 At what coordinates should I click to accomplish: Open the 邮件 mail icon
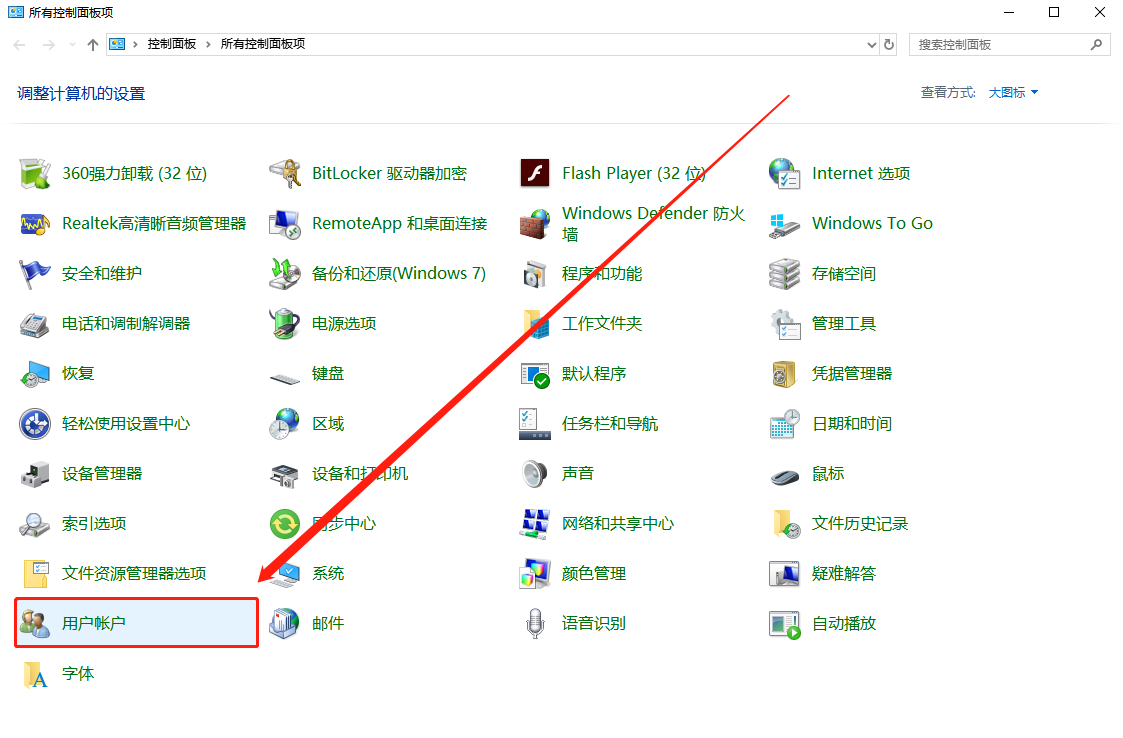(284, 624)
